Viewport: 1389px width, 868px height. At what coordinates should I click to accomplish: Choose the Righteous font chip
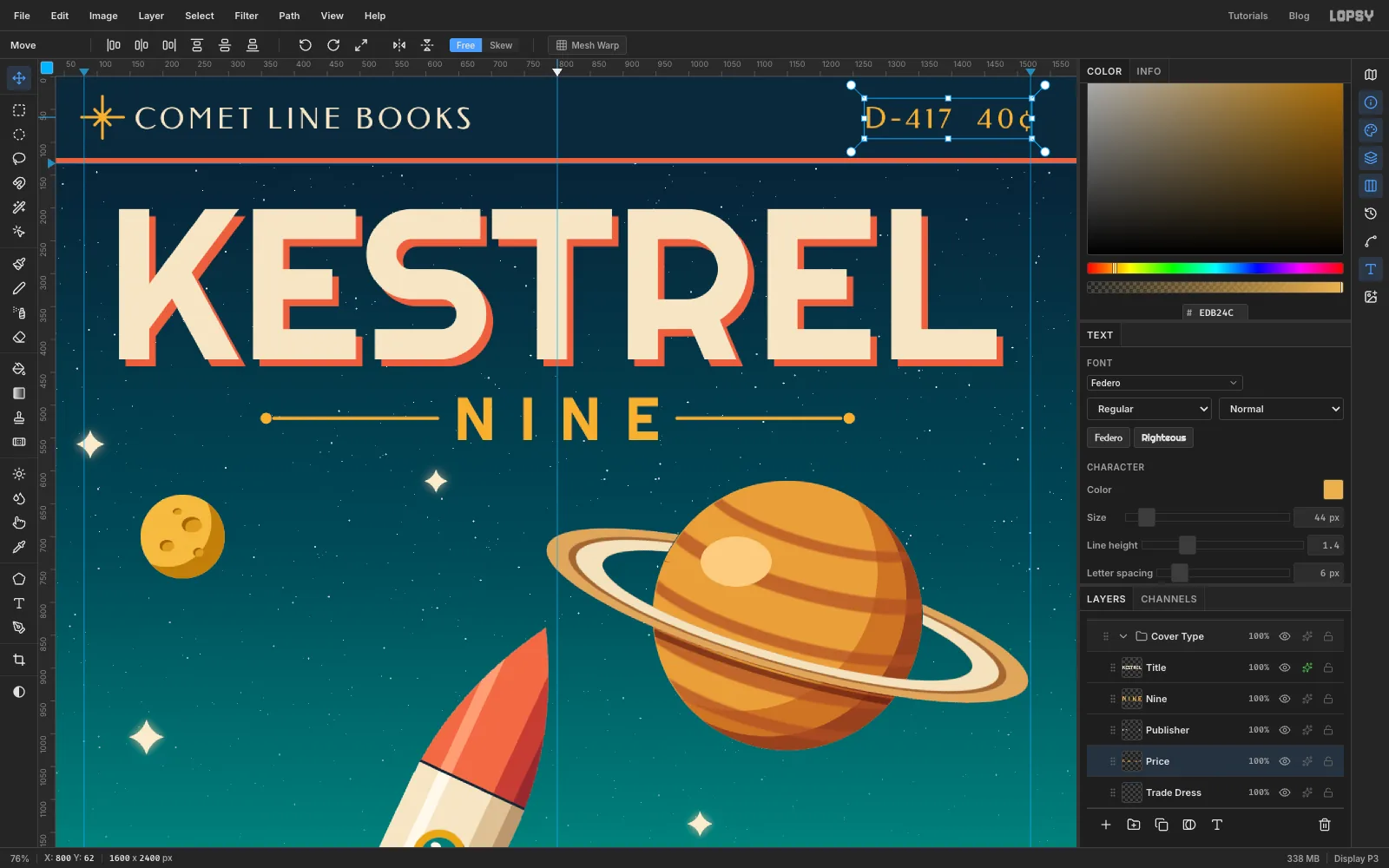click(x=1163, y=437)
